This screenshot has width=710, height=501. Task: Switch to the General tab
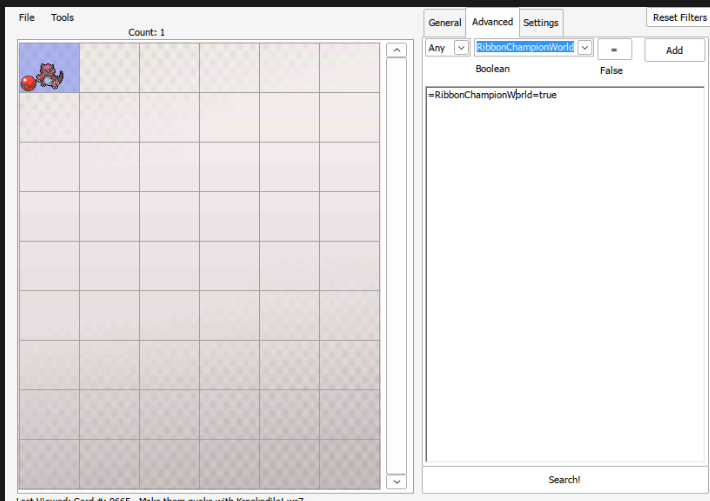click(445, 23)
